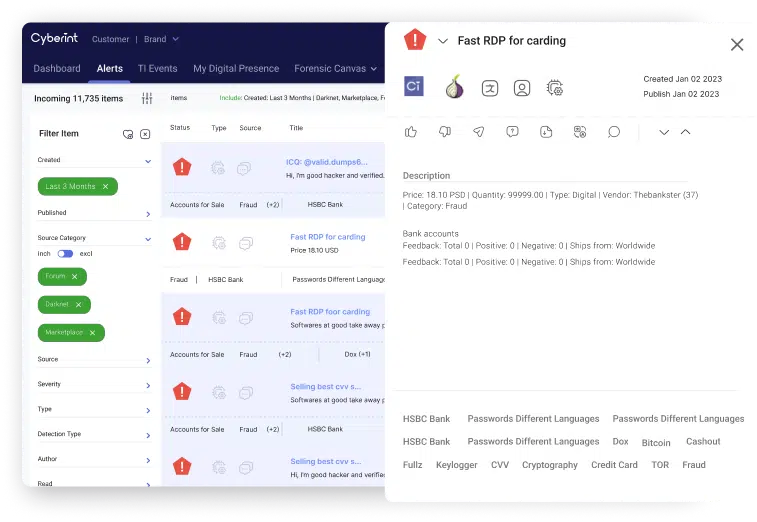
Task: Click the Bitcoin tag
Action: click(656, 442)
